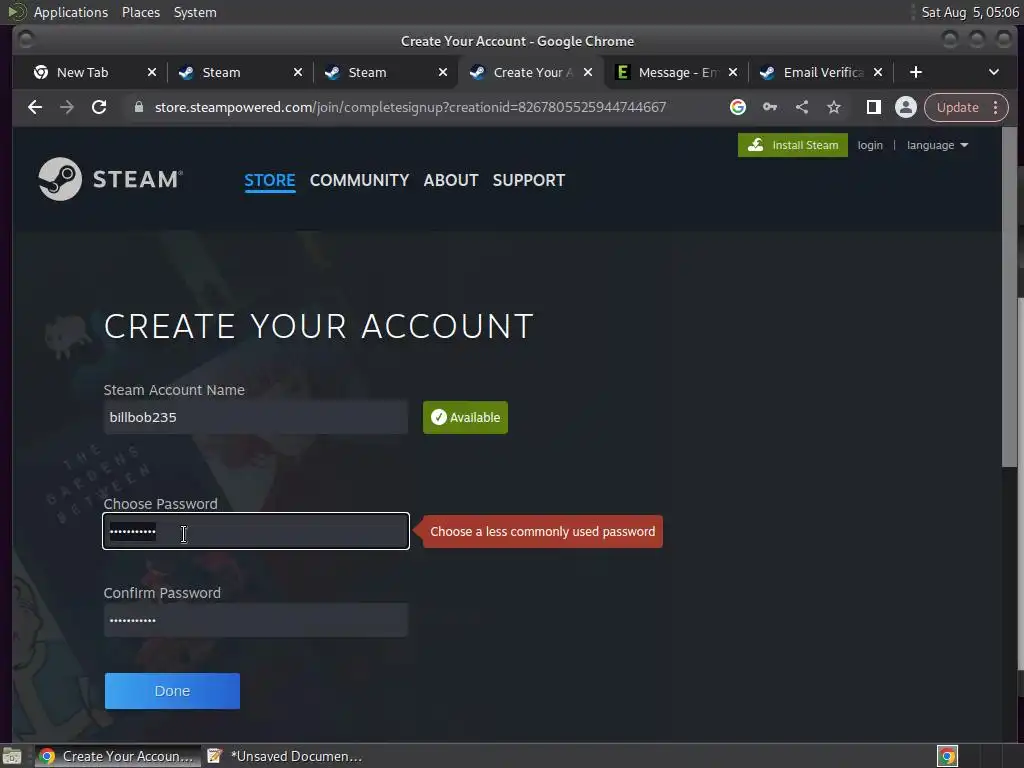Click the Update Chrome button
The image size is (1024, 768).
click(957, 107)
